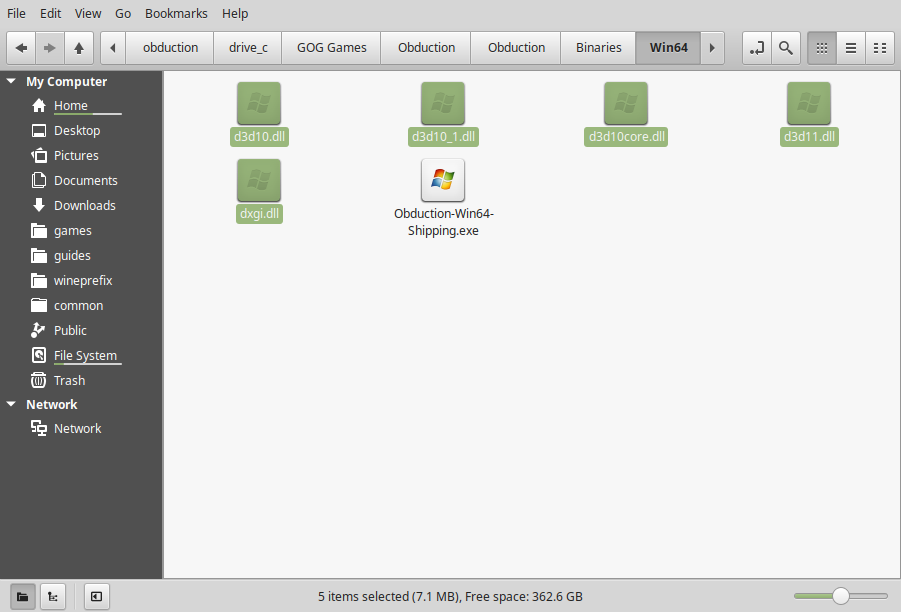This screenshot has height=612, width=901.
Task: Hide the sidebar
Action: tap(97, 596)
